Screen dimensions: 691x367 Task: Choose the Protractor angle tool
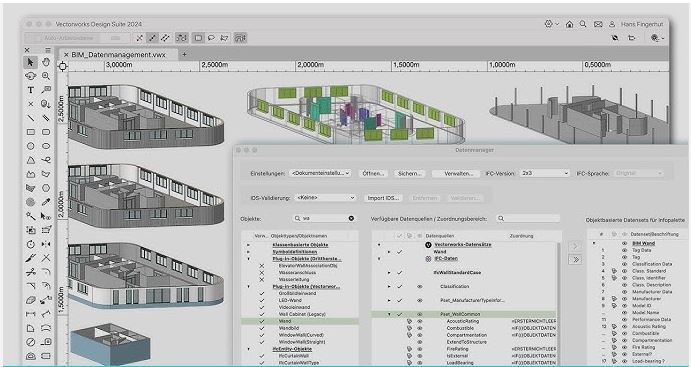[x=30, y=356]
